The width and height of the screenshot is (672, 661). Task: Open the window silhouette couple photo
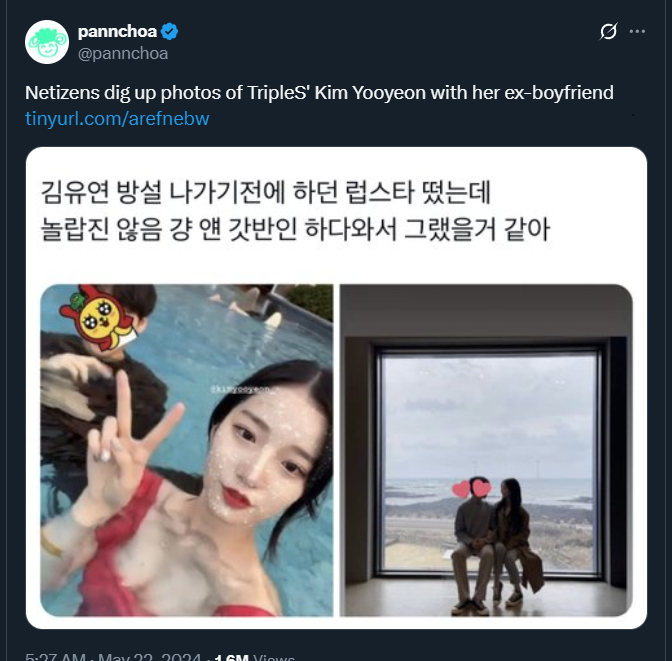pos(486,450)
